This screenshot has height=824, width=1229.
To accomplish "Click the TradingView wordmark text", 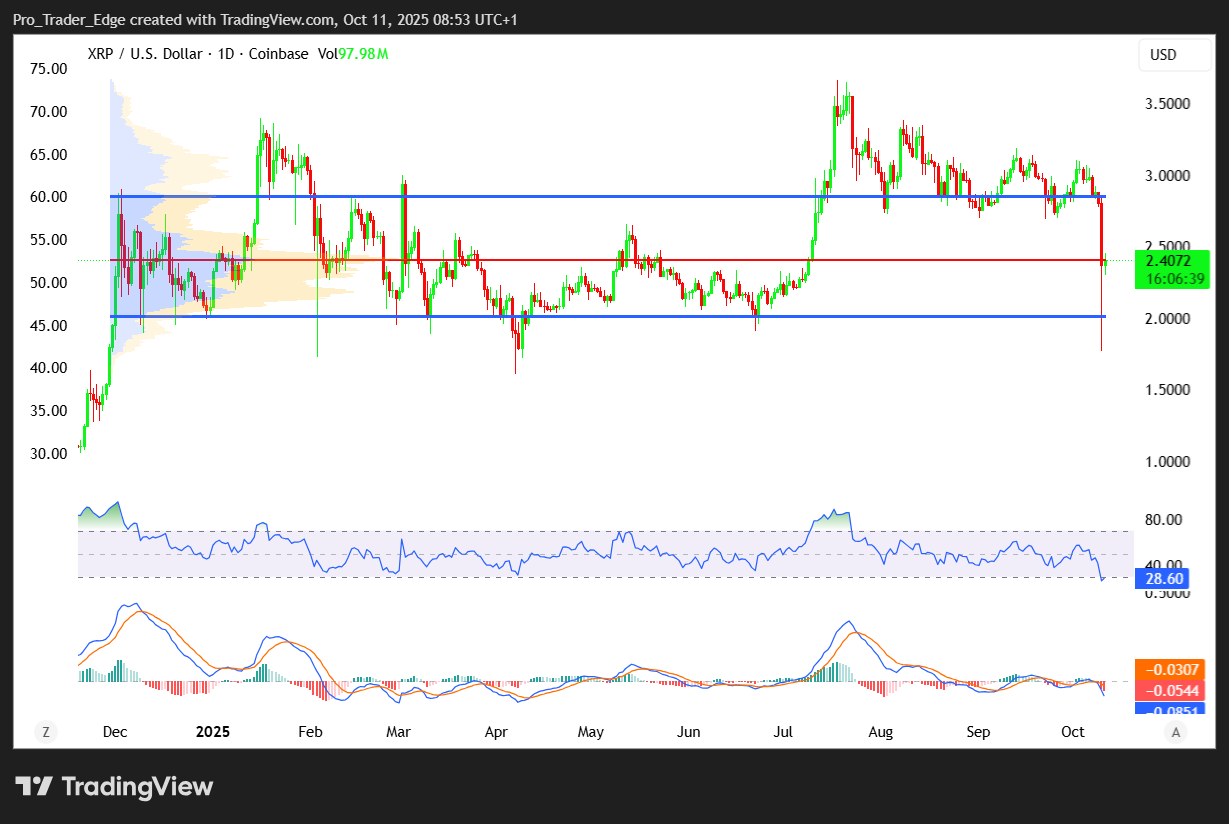I will [138, 787].
